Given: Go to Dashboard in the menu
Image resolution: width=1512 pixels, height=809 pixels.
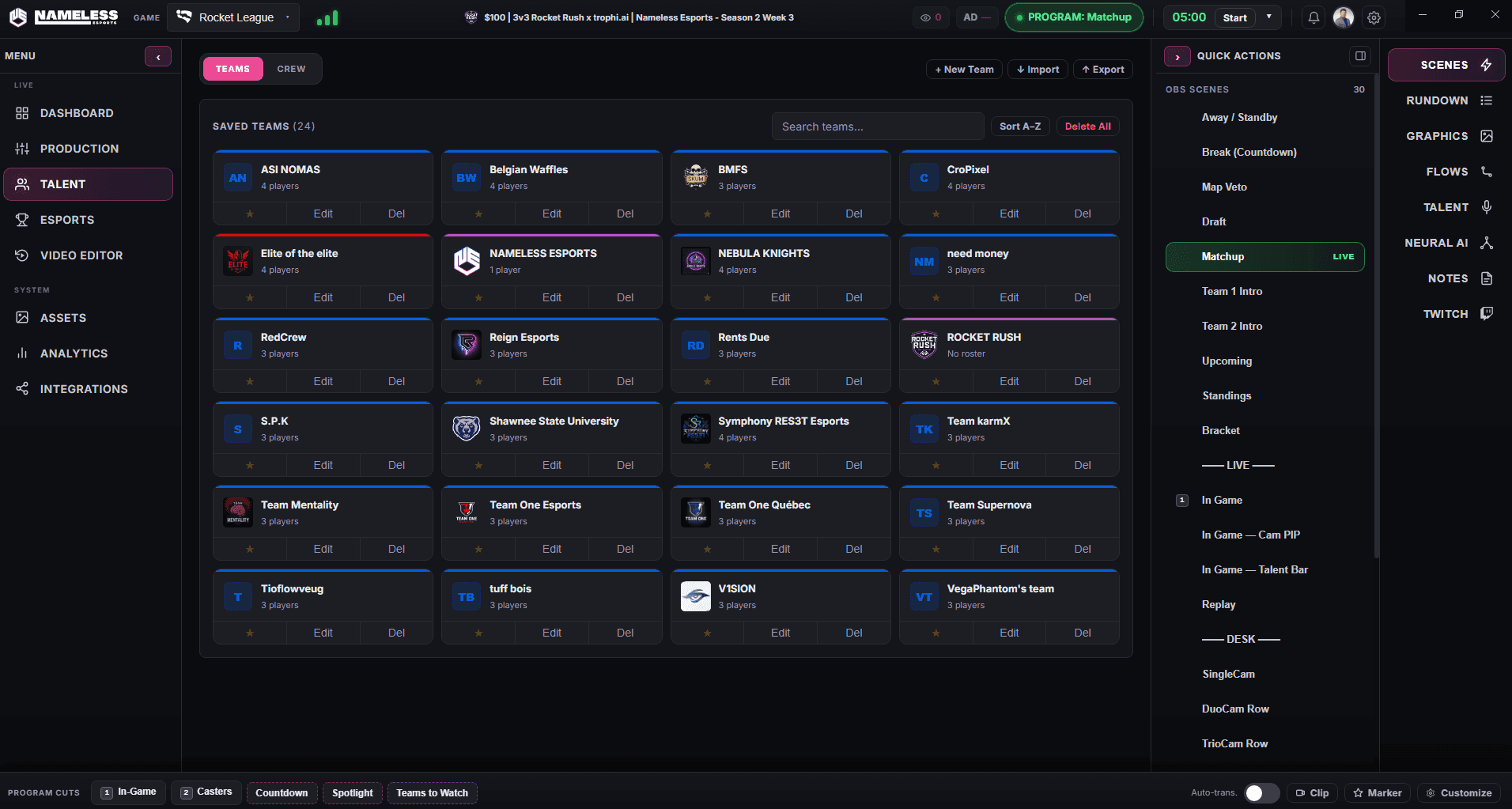Looking at the screenshot, I should coord(89,113).
